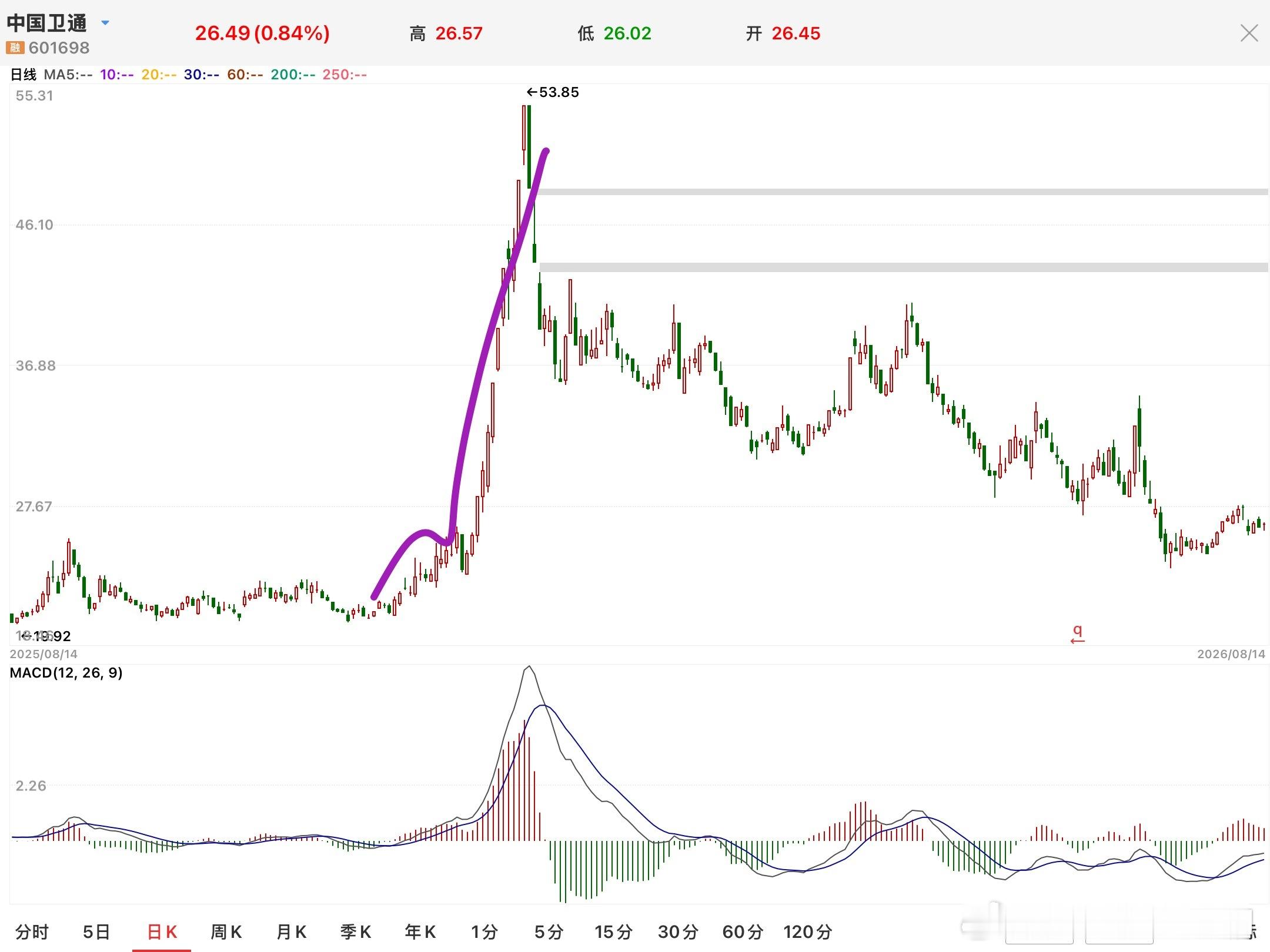Click the 36.88 price axis label
The width and height of the screenshot is (1270, 952).
pyautogui.click(x=35, y=366)
